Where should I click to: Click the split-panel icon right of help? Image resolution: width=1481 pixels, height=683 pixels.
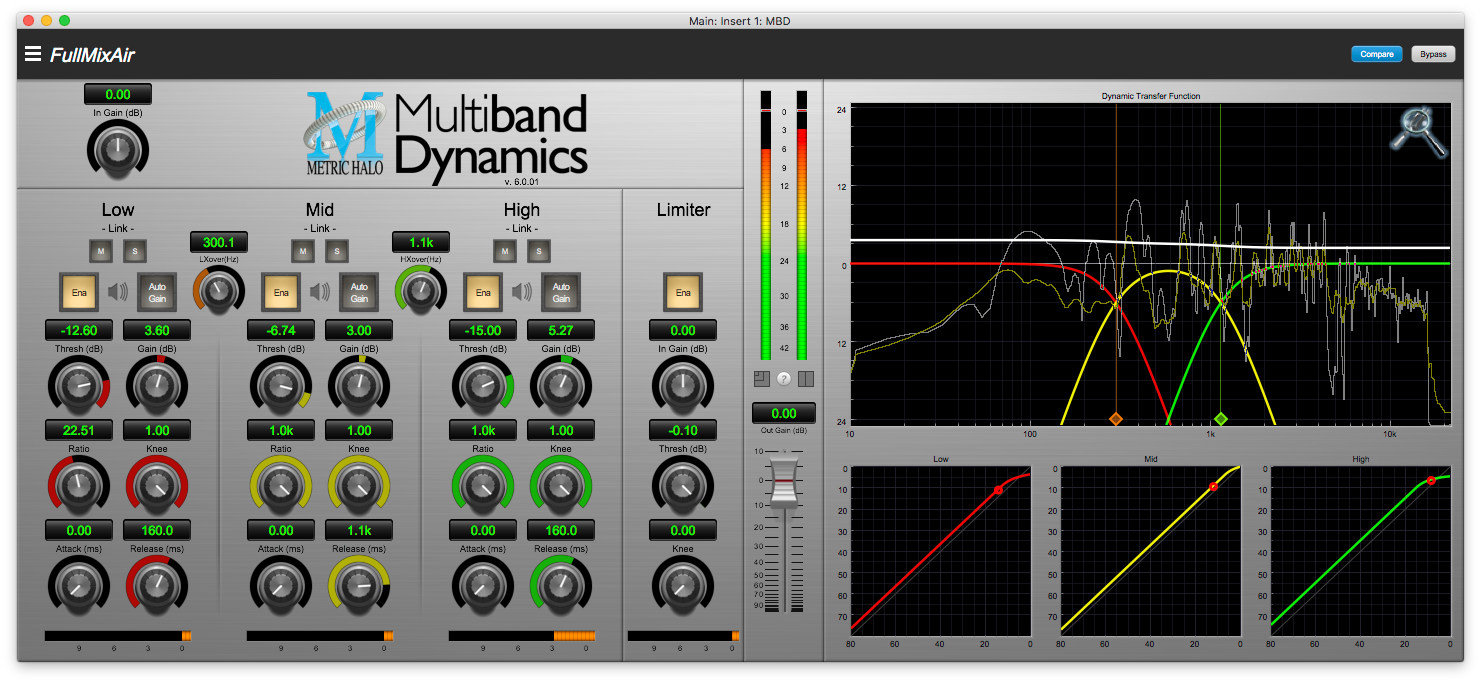click(806, 379)
